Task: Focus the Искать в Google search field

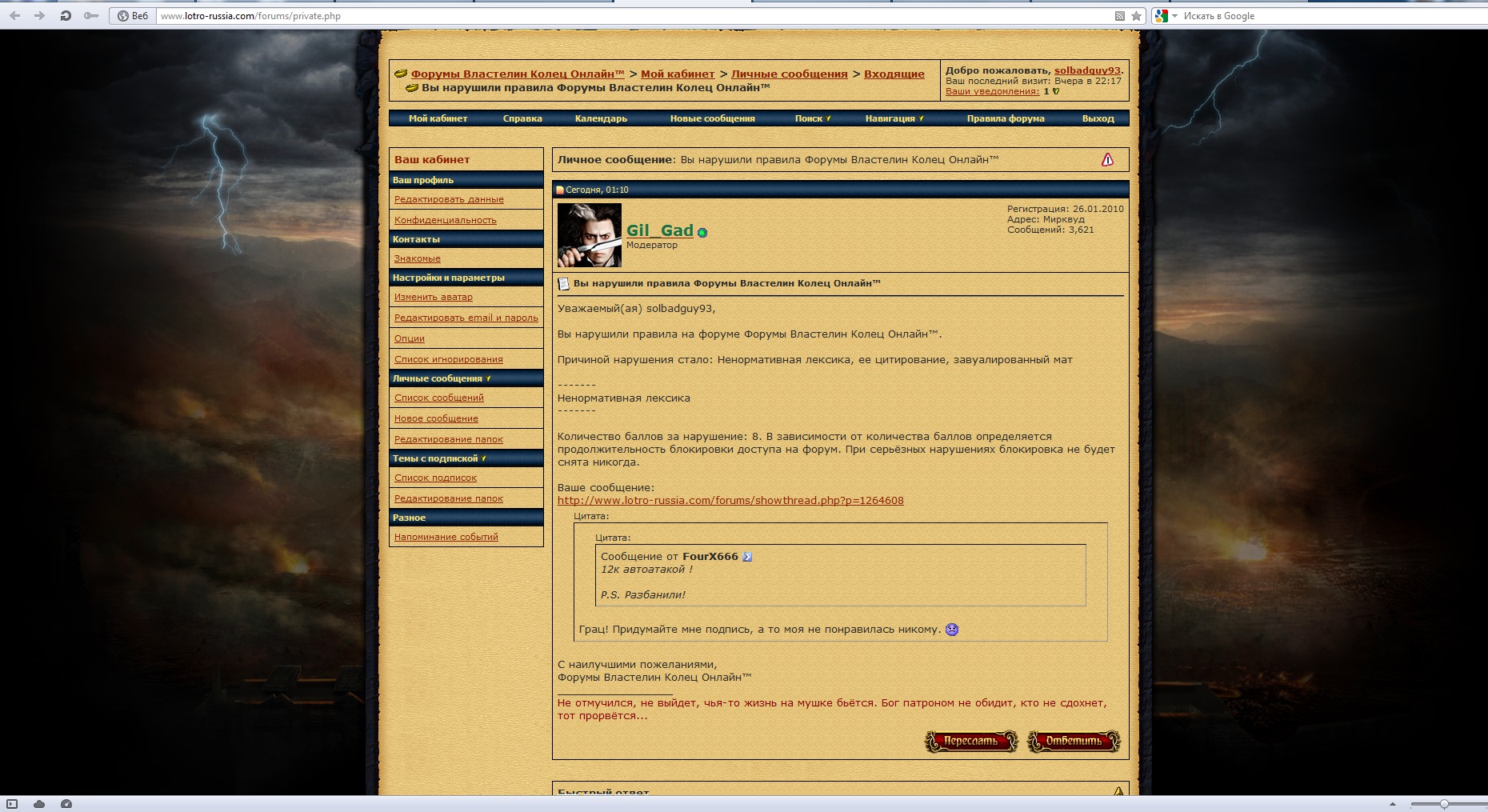Action: click(1332, 16)
